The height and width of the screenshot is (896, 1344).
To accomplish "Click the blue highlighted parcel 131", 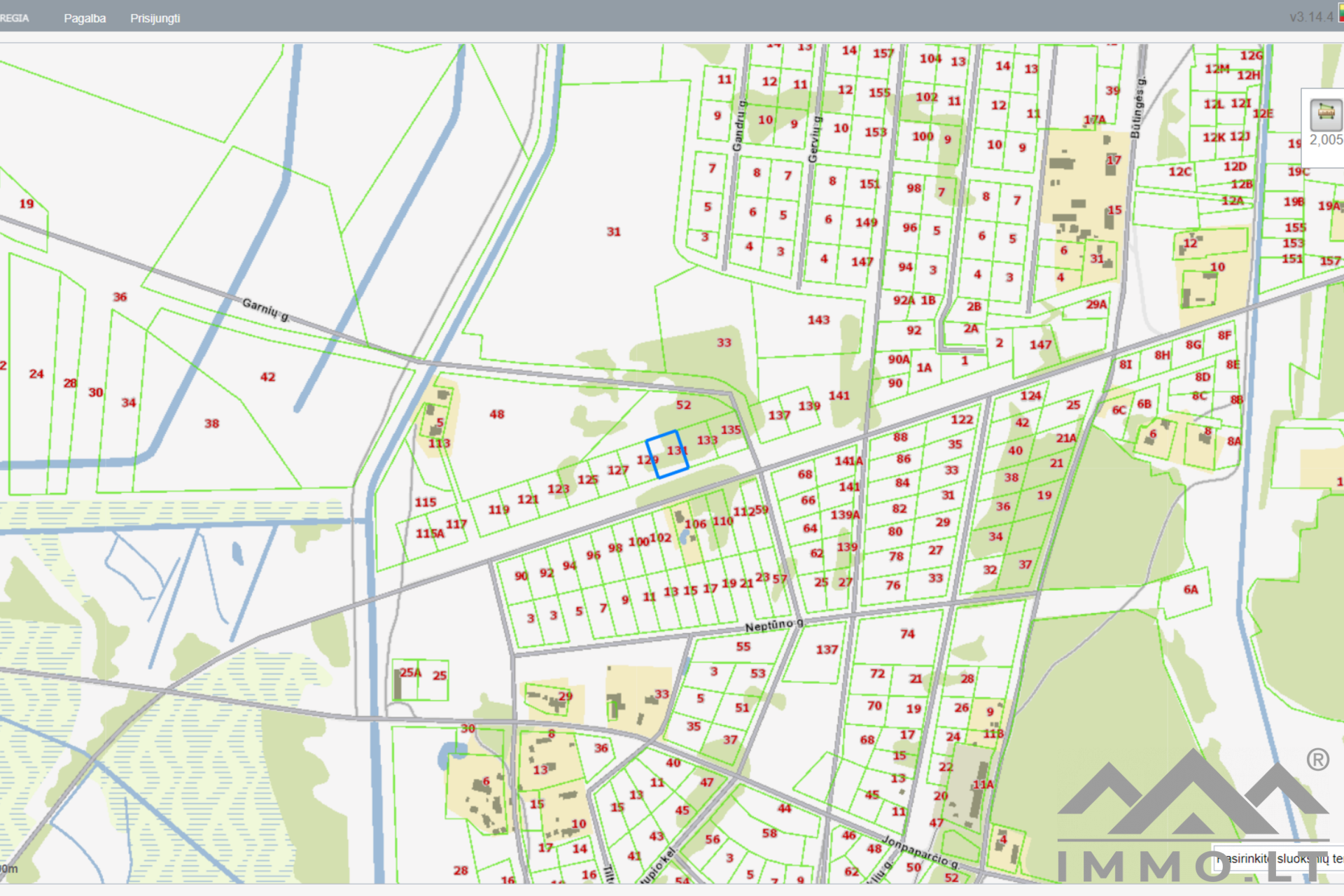I will [x=667, y=454].
